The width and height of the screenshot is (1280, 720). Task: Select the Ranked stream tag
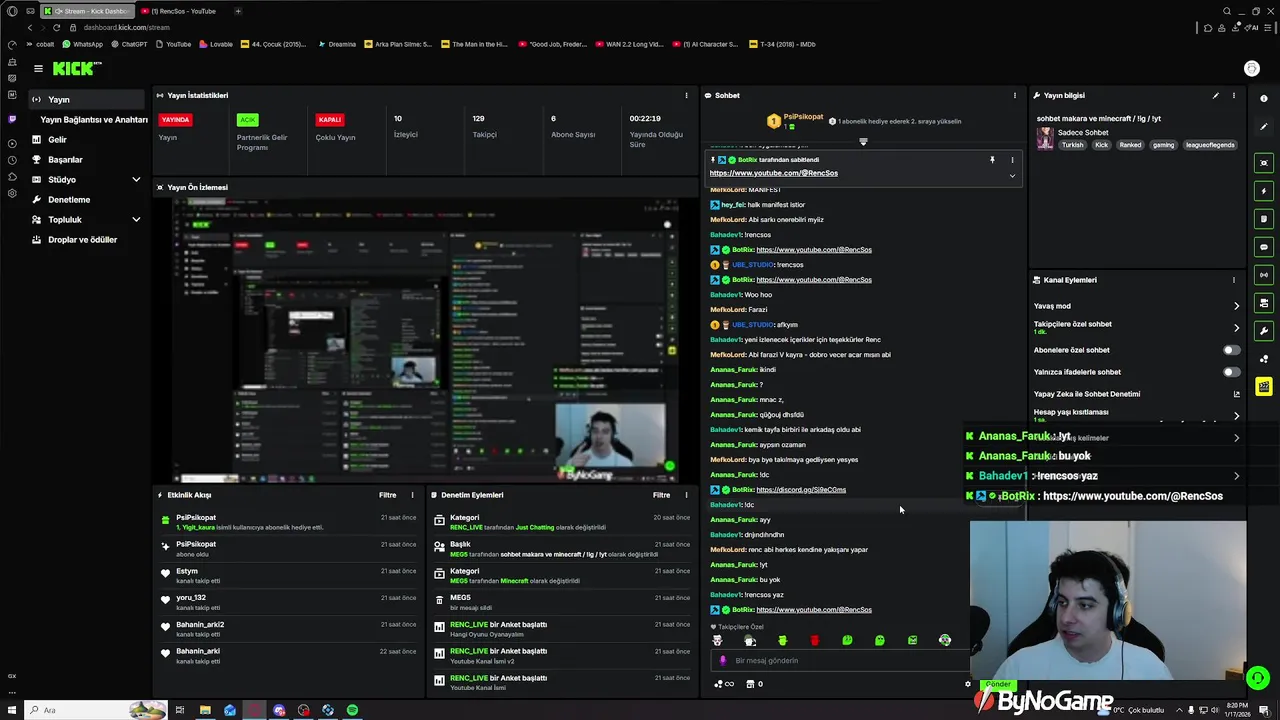click(1130, 145)
